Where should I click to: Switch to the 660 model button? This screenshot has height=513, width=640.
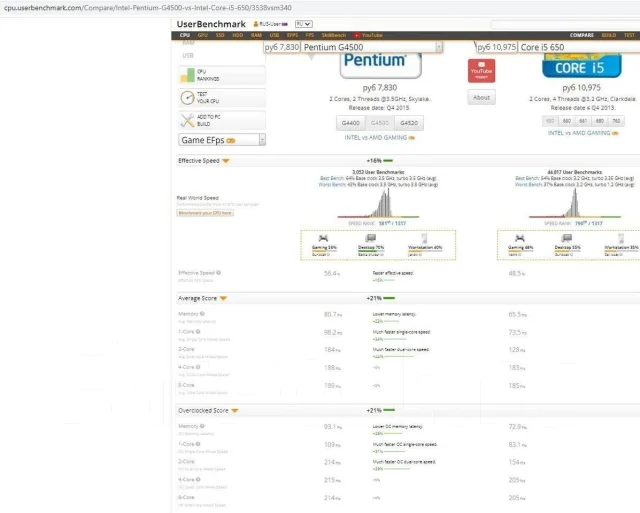coord(567,121)
